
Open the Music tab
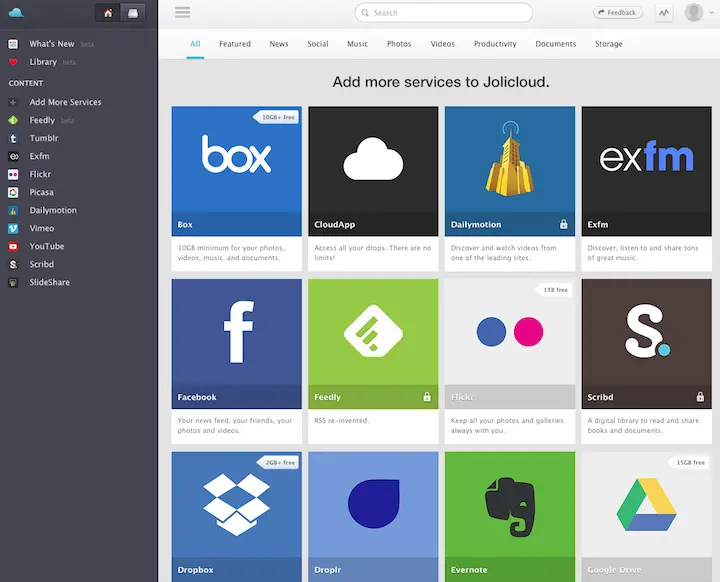pos(357,44)
